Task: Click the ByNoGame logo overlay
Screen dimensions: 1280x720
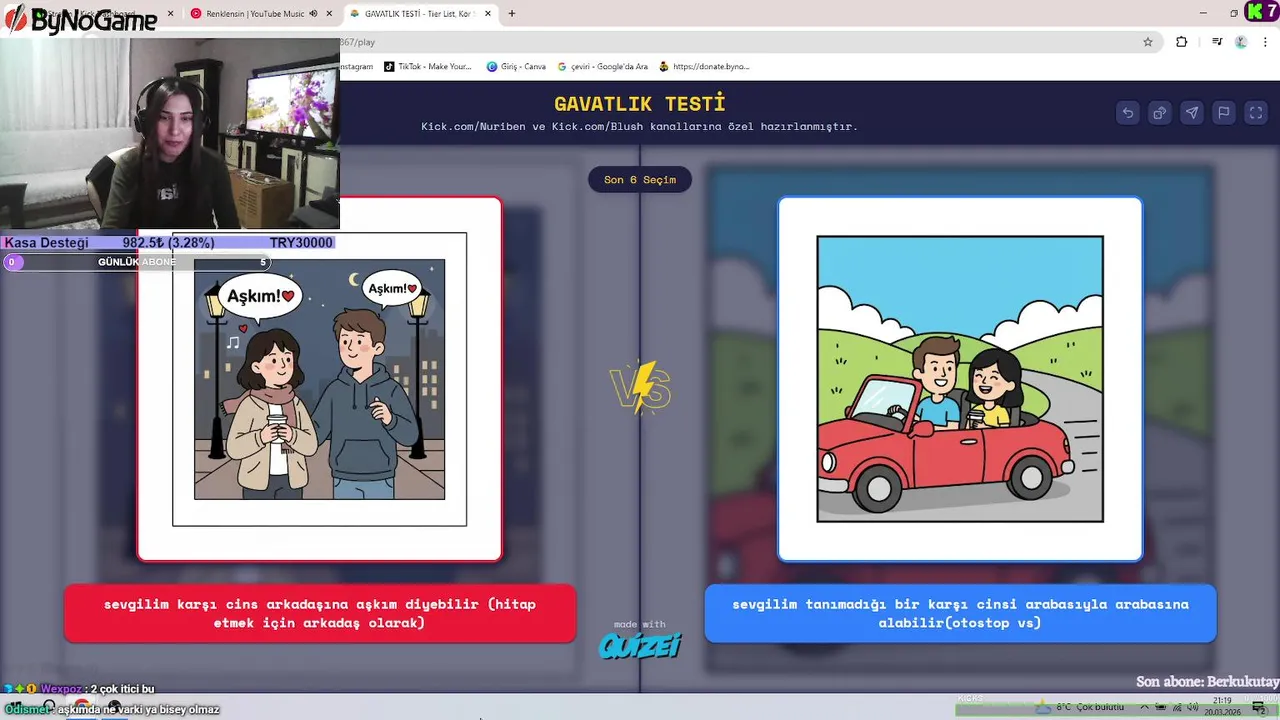Action: 80,19
